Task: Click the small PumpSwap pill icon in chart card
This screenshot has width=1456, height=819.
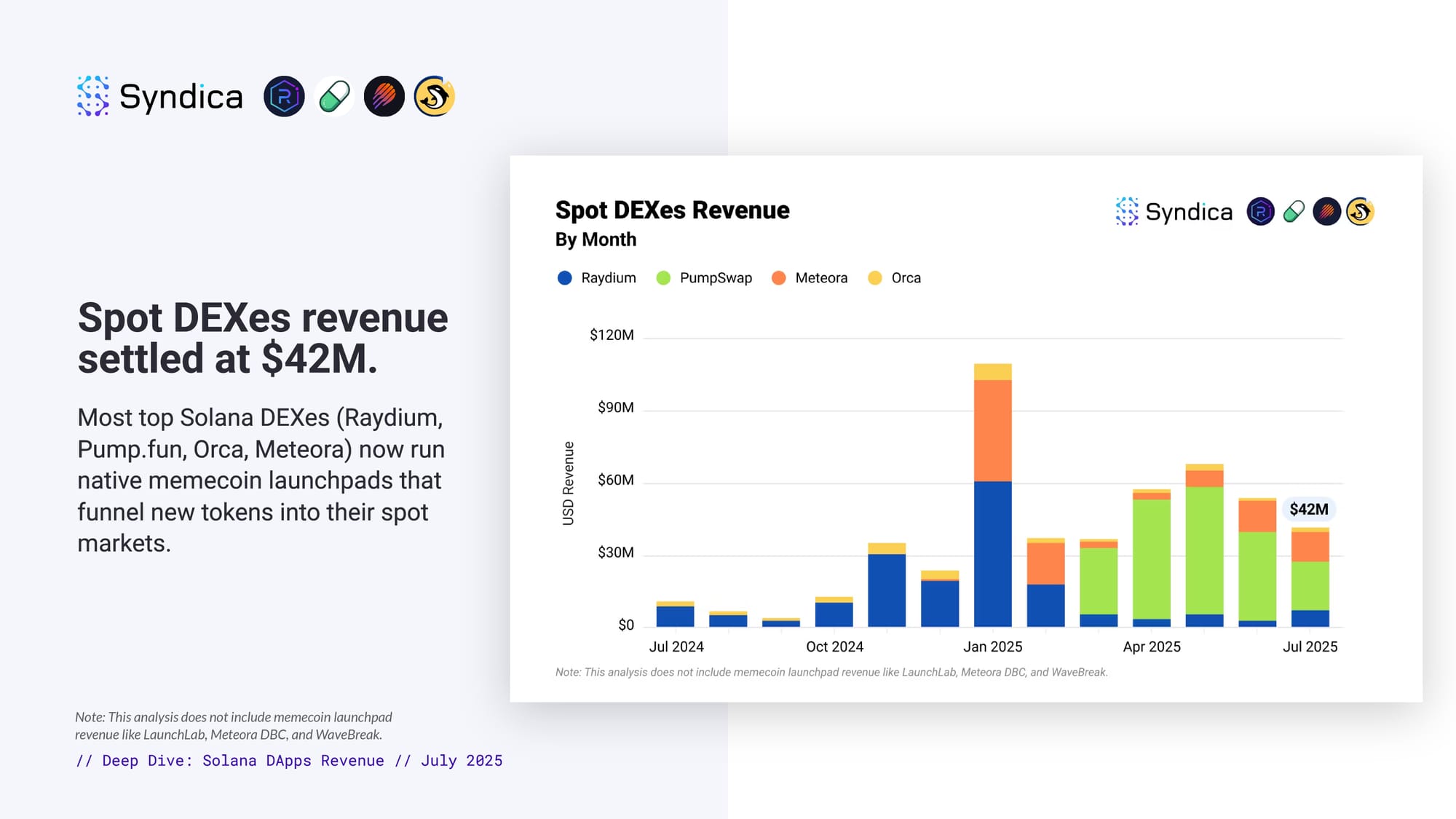Action: point(1294,212)
